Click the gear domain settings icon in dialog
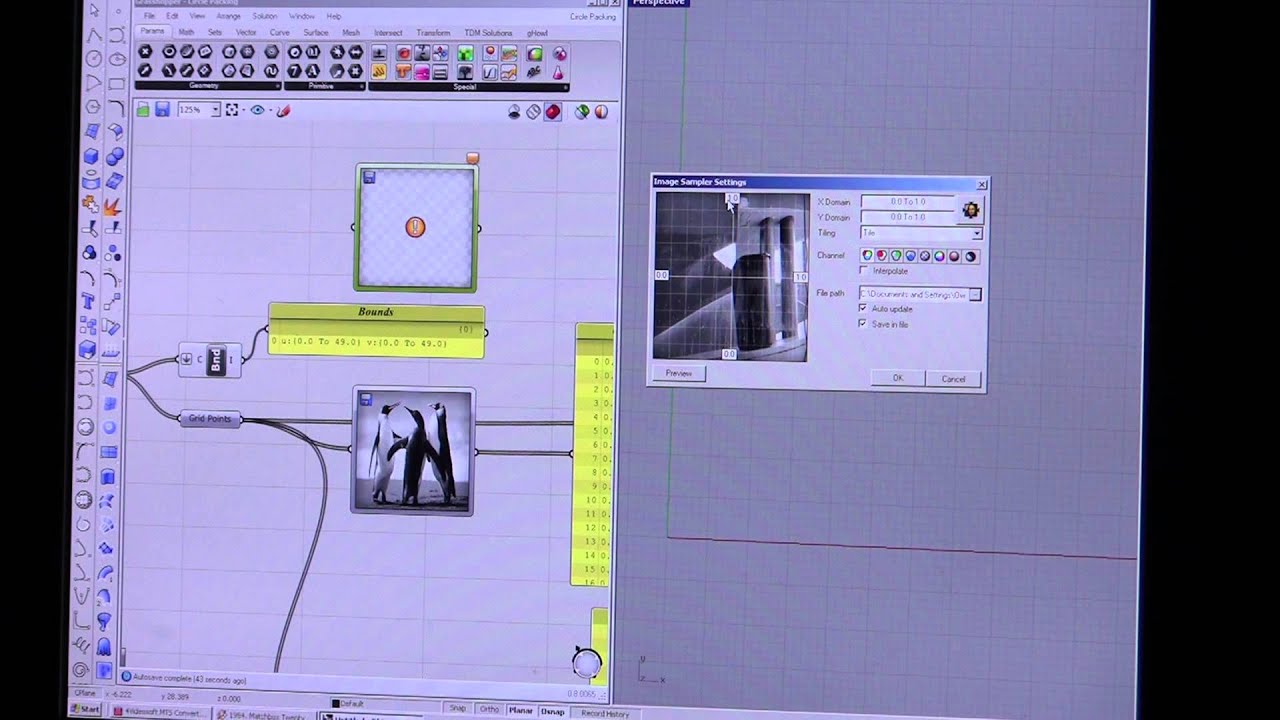Viewport: 1280px width, 720px height. (971, 209)
